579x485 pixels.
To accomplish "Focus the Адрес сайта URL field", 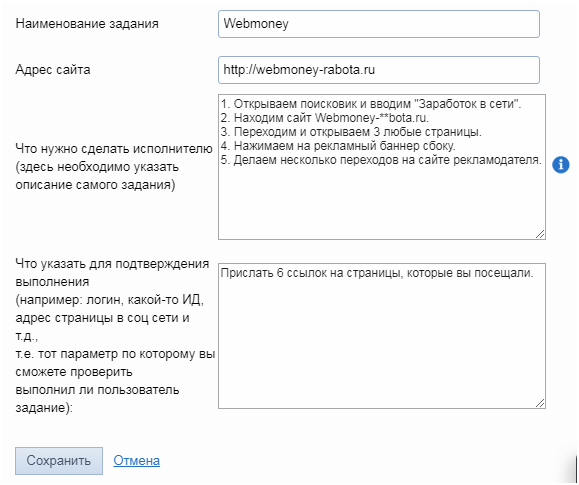I will tap(379, 70).
